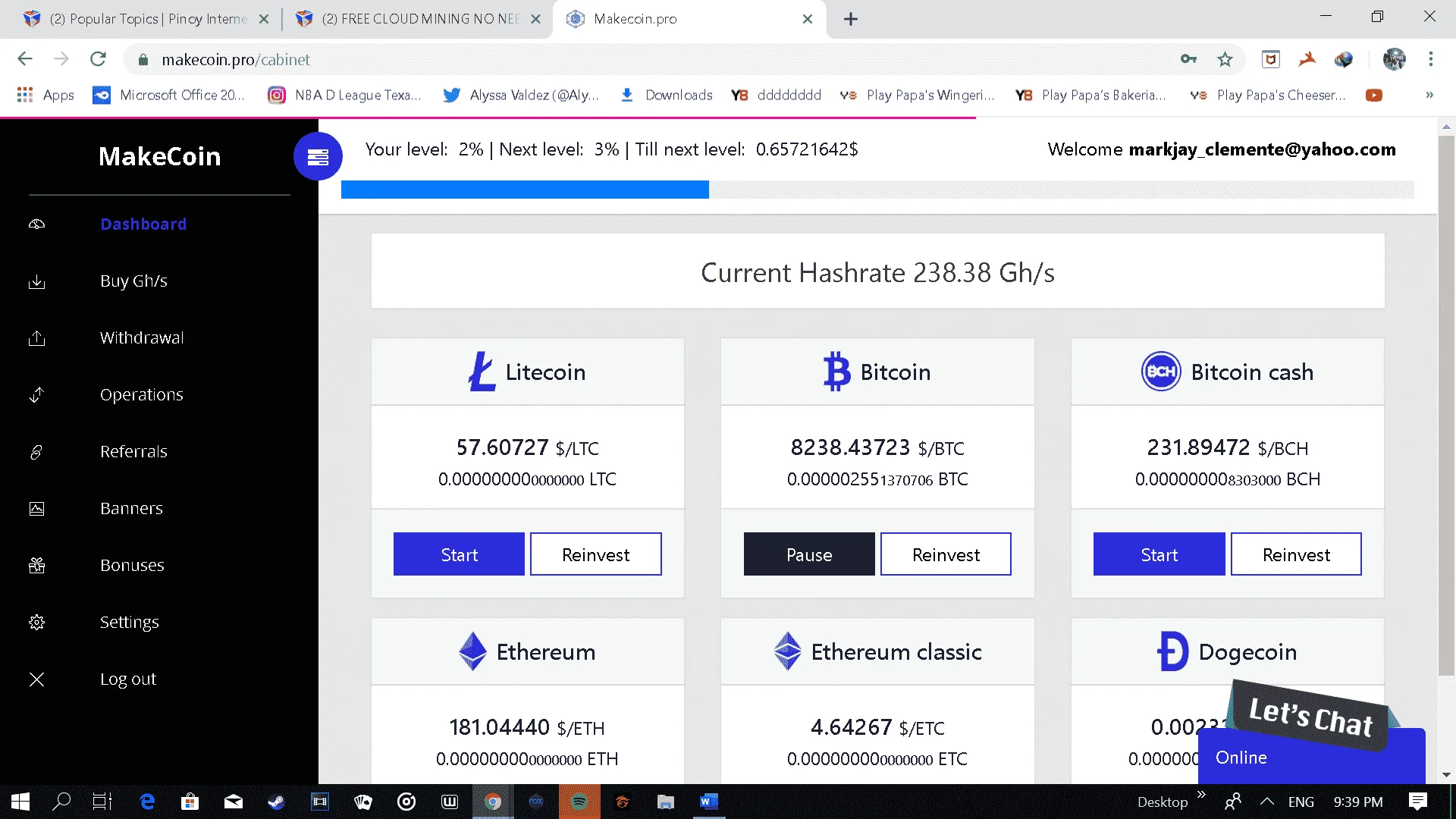
Task: Toggle the MakeCoin sidebar menu button
Action: (318, 156)
